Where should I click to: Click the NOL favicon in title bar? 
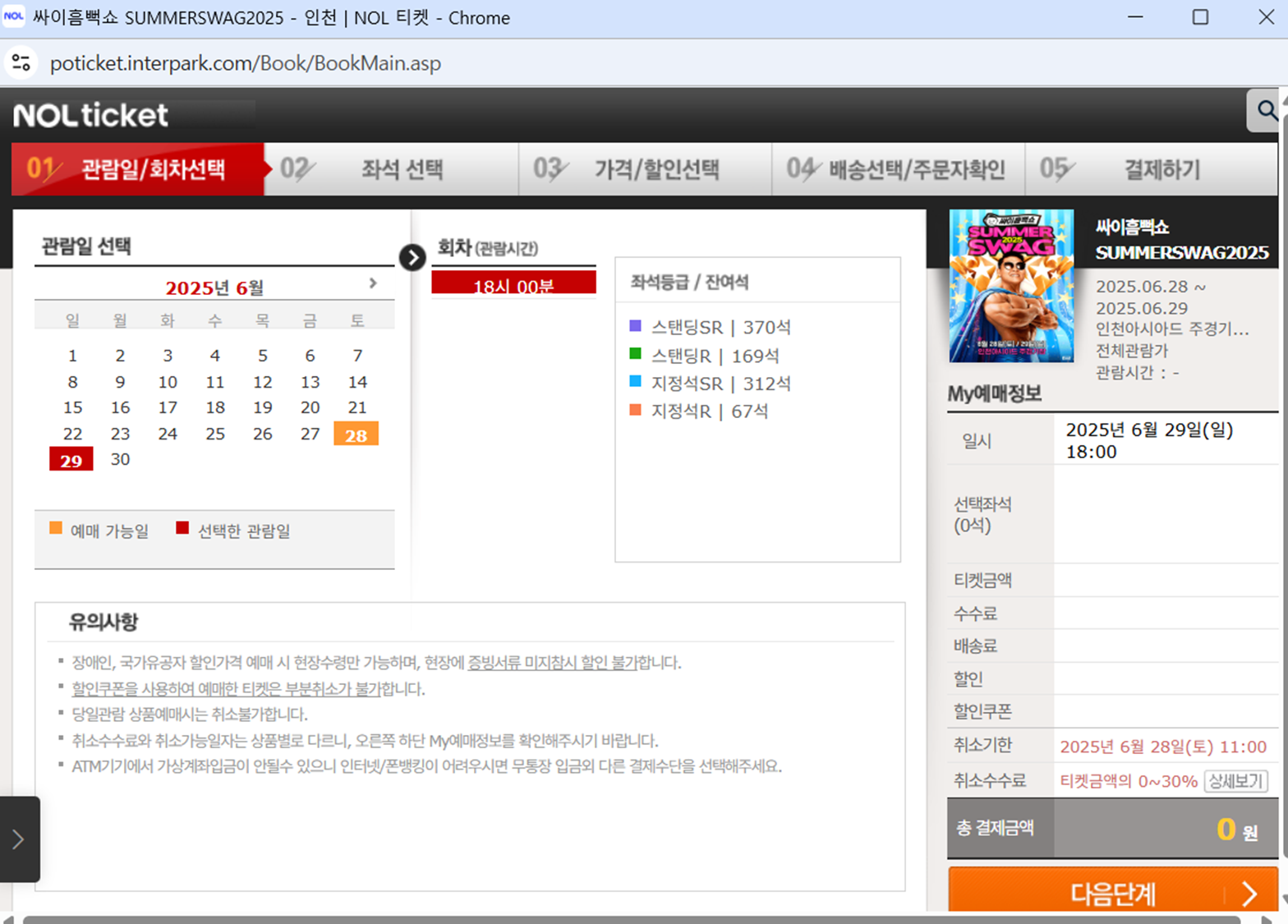pos(14,16)
